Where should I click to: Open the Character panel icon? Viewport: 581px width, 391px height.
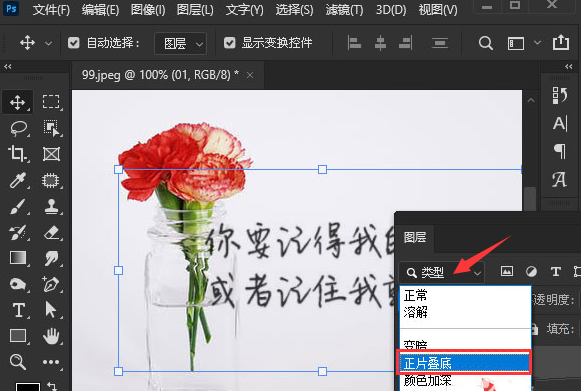coord(560,123)
